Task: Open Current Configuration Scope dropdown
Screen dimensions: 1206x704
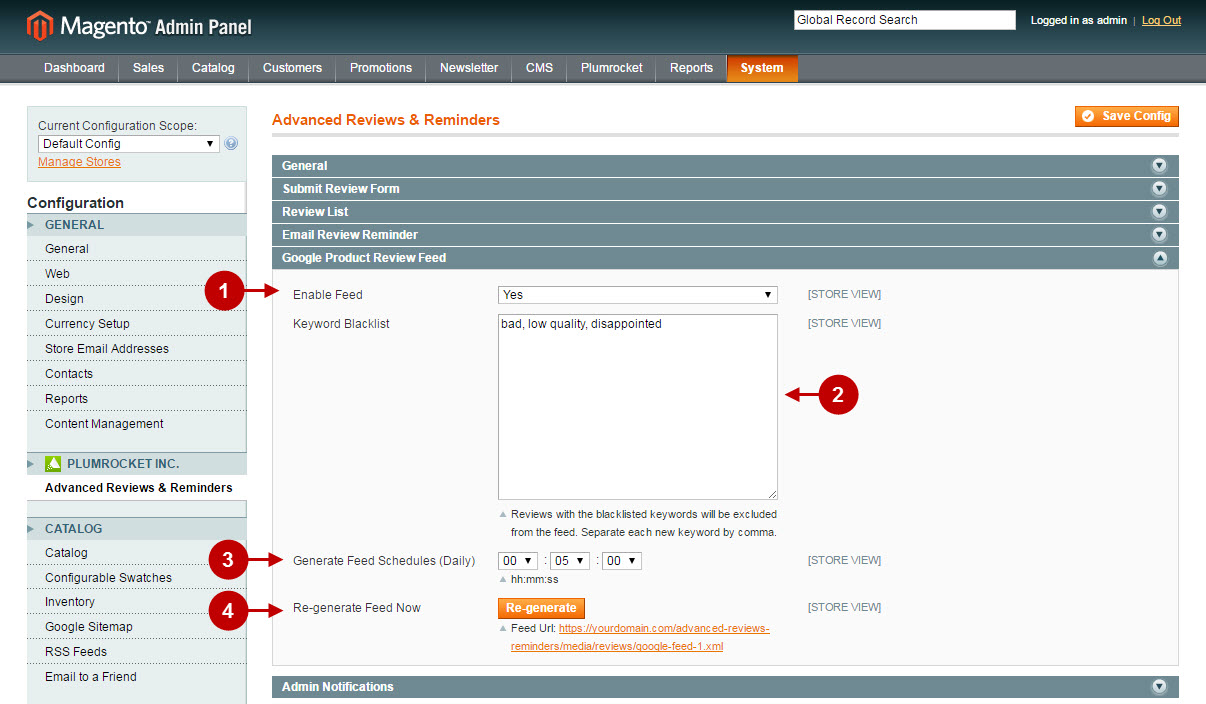Action: (x=128, y=144)
